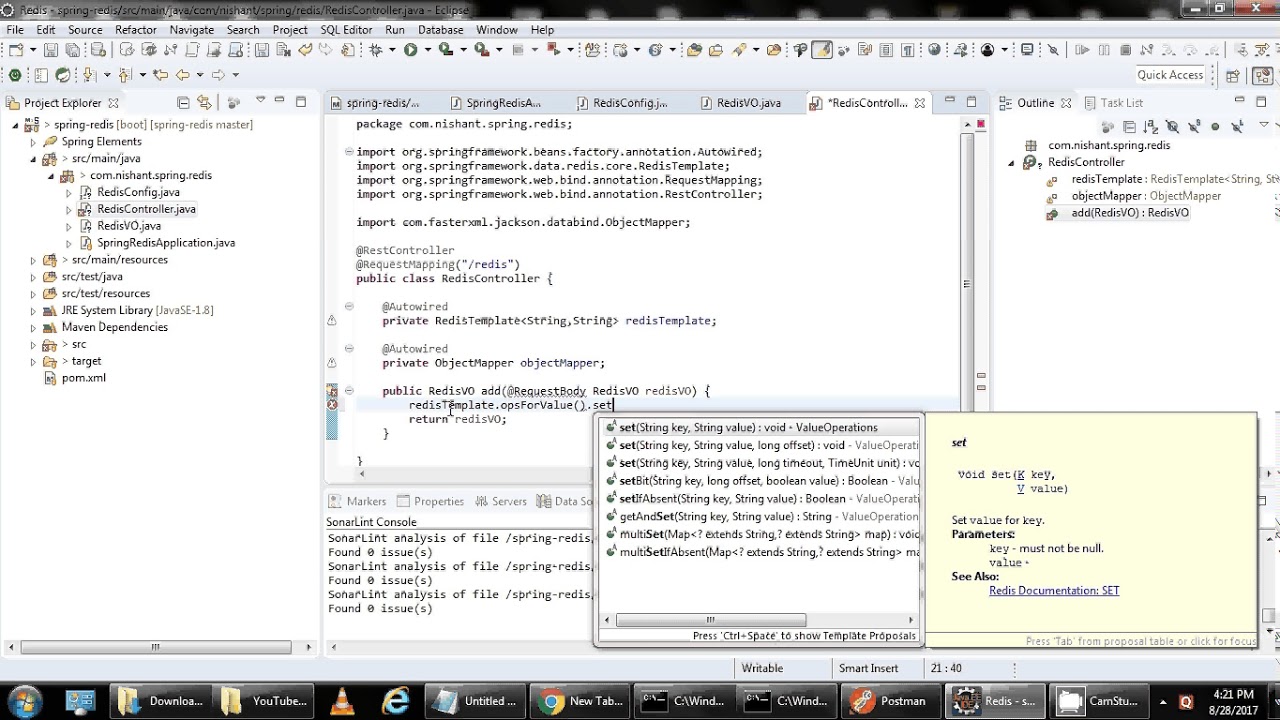Go to Last Edit Location icon

coord(160,74)
